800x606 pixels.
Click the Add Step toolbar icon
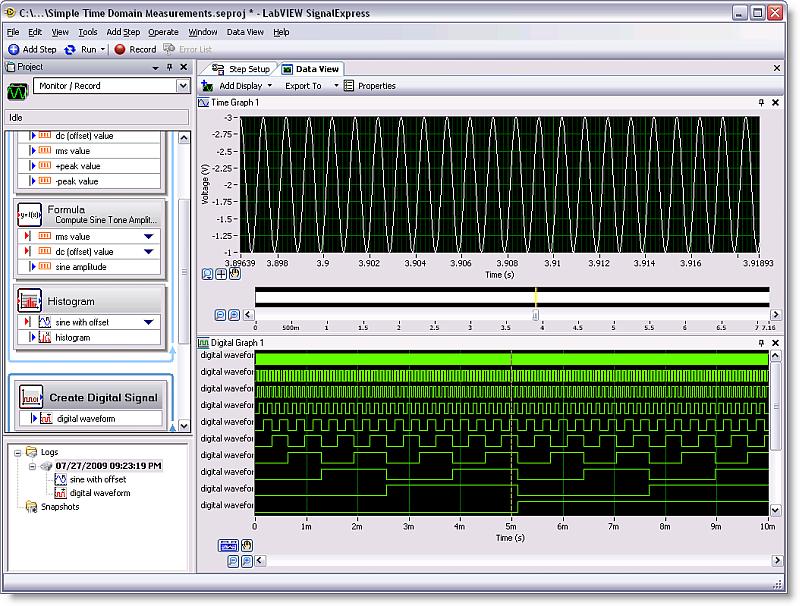14,49
